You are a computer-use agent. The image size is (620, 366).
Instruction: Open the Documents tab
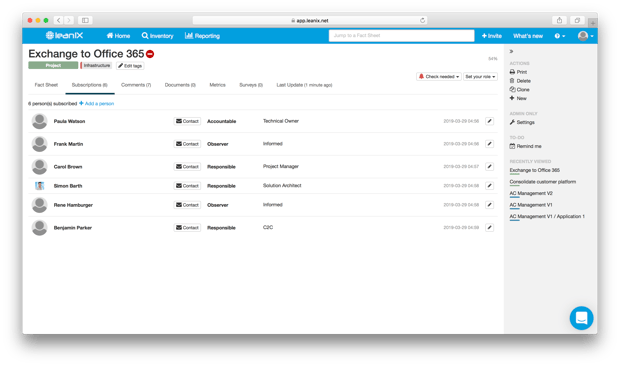pos(180,85)
